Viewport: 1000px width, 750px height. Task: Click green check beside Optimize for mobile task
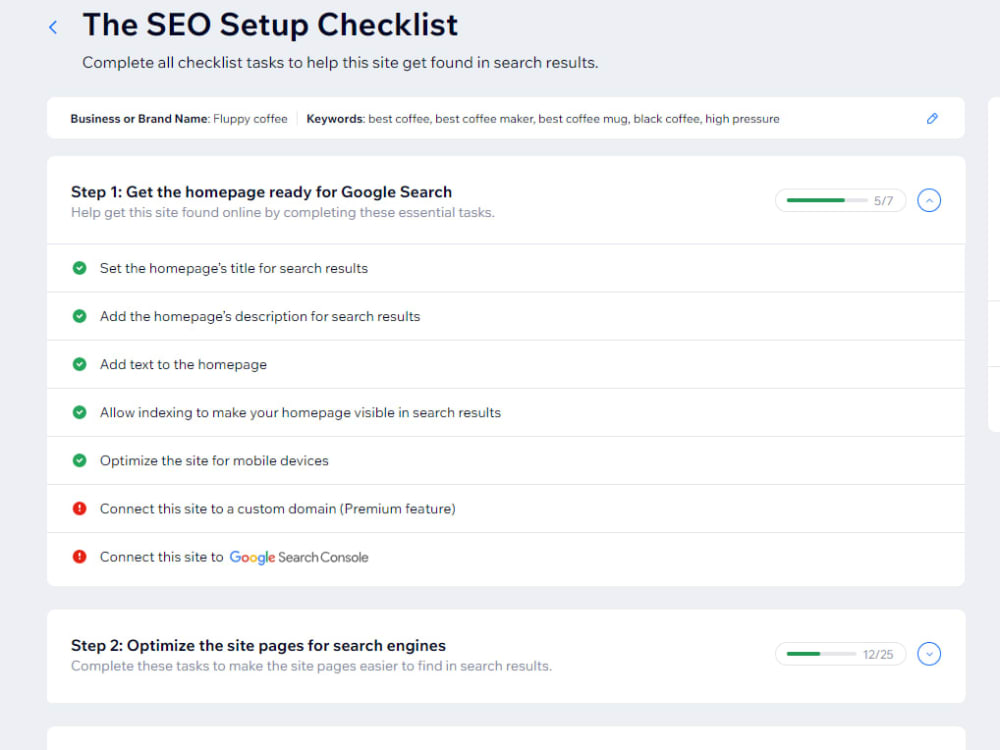pyautogui.click(x=80, y=460)
